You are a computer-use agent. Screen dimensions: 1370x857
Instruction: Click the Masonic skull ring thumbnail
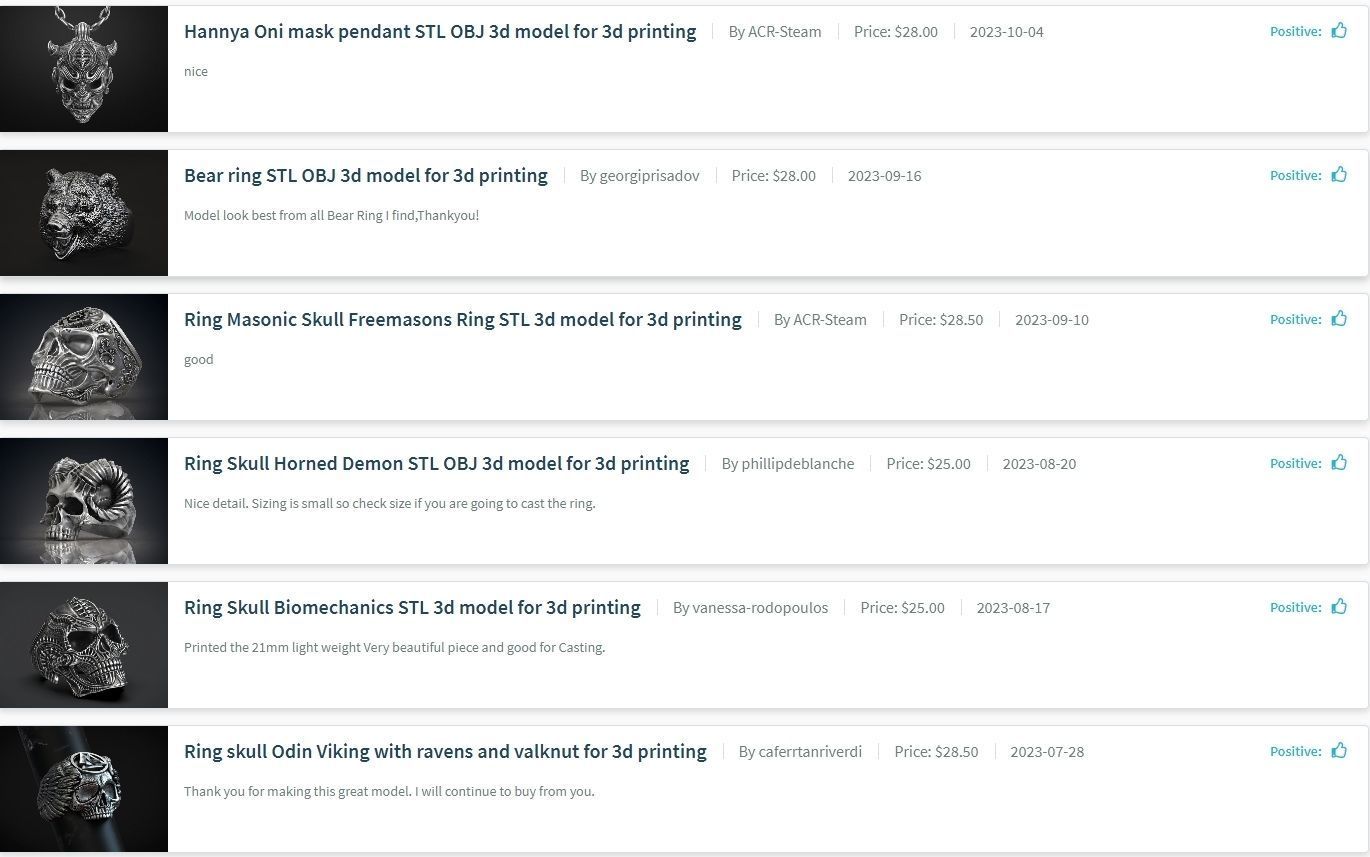pos(84,356)
